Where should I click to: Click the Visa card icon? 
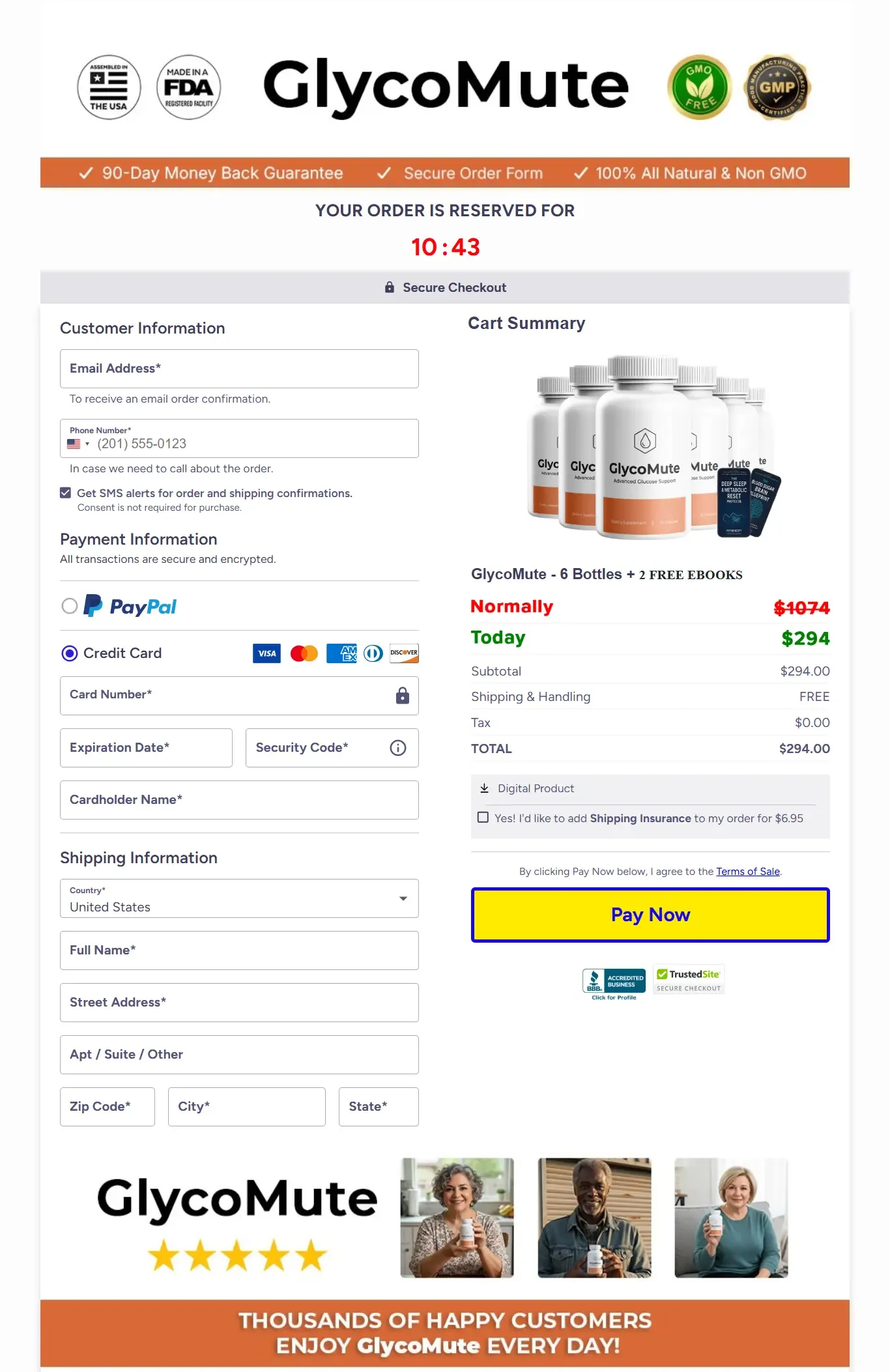[266, 653]
